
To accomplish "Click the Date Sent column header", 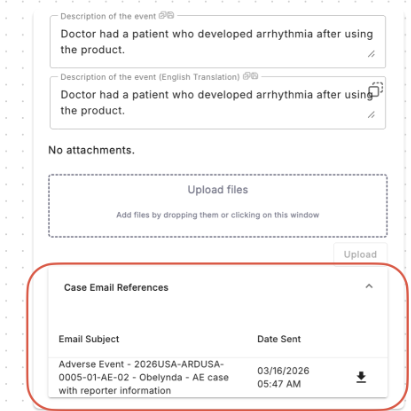I will pyautogui.click(x=279, y=339).
